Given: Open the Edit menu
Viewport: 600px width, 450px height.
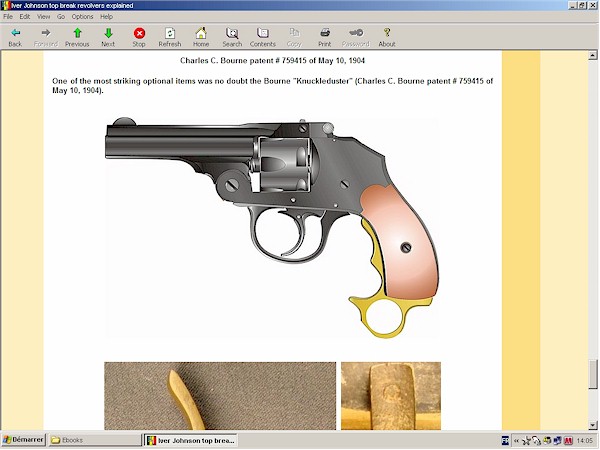Looking at the screenshot, I should [25, 16].
